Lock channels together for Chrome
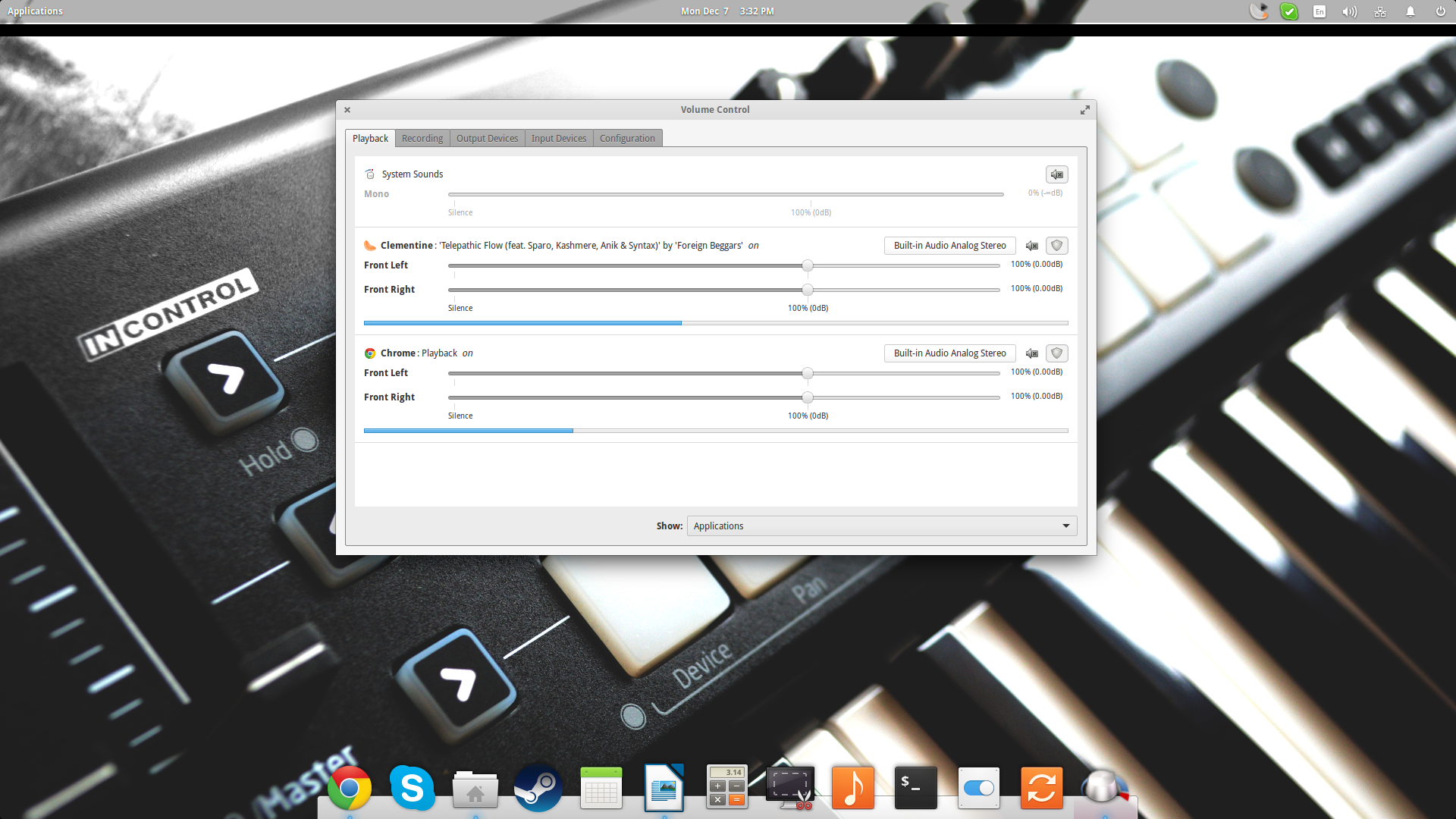Viewport: 1456px width, 819px height. click(x=1057, y=353)
